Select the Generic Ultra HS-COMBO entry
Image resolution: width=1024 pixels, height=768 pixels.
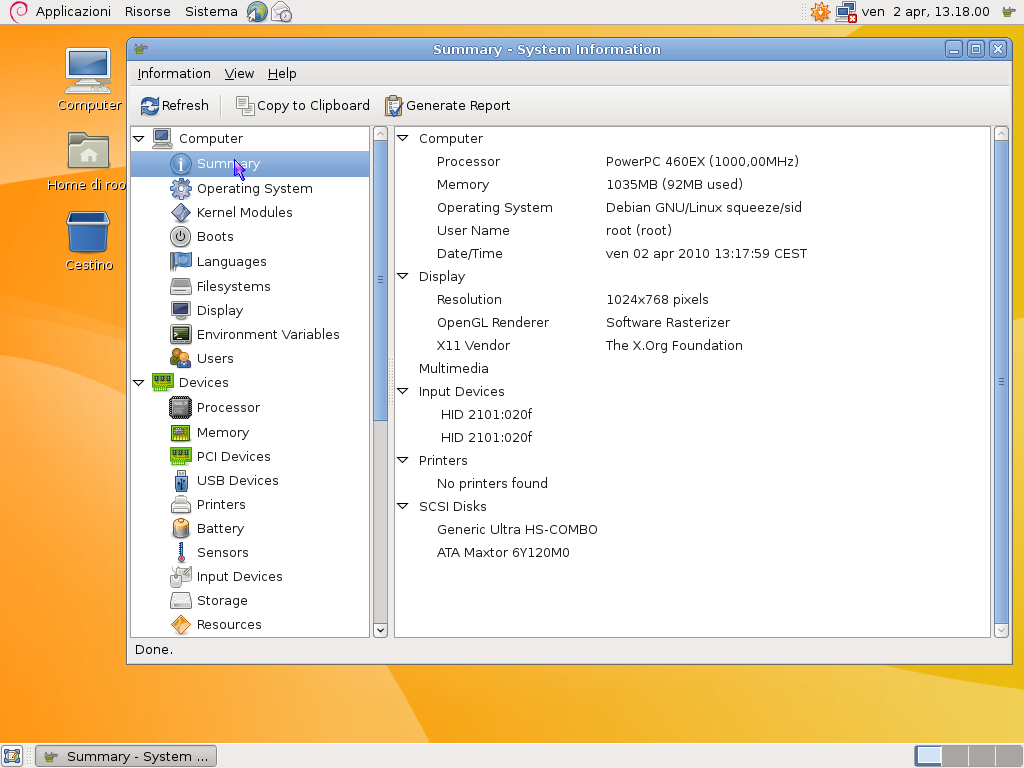tap(692, 530)
